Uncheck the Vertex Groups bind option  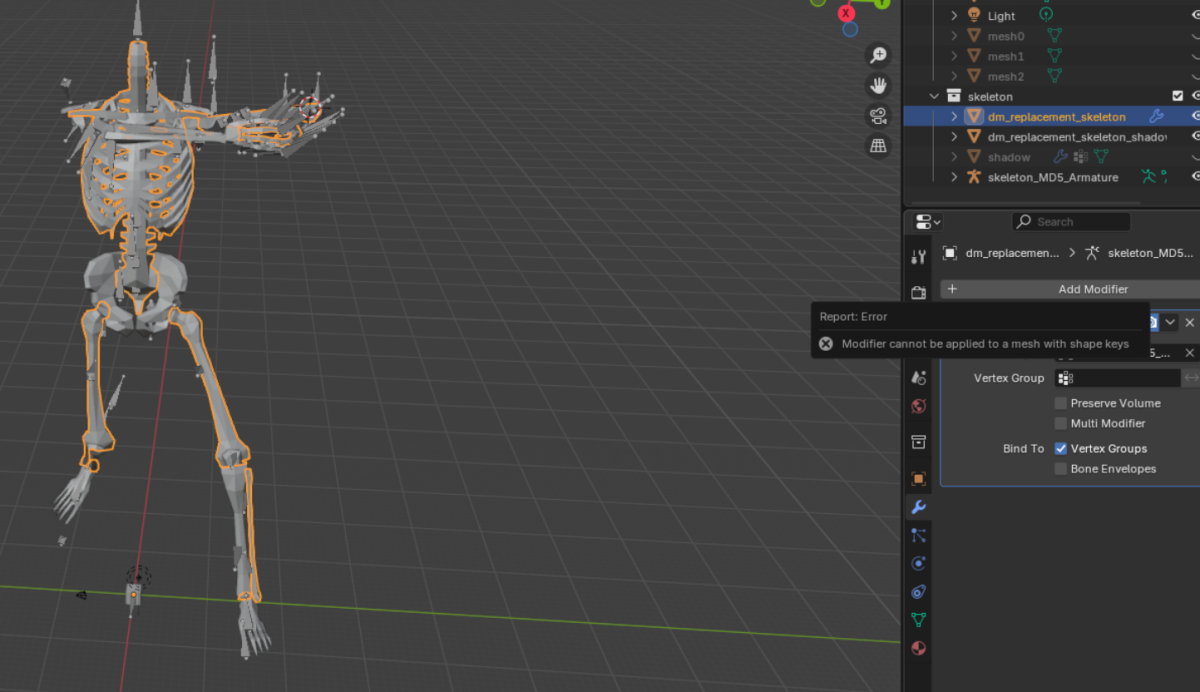pos(1061,449)
